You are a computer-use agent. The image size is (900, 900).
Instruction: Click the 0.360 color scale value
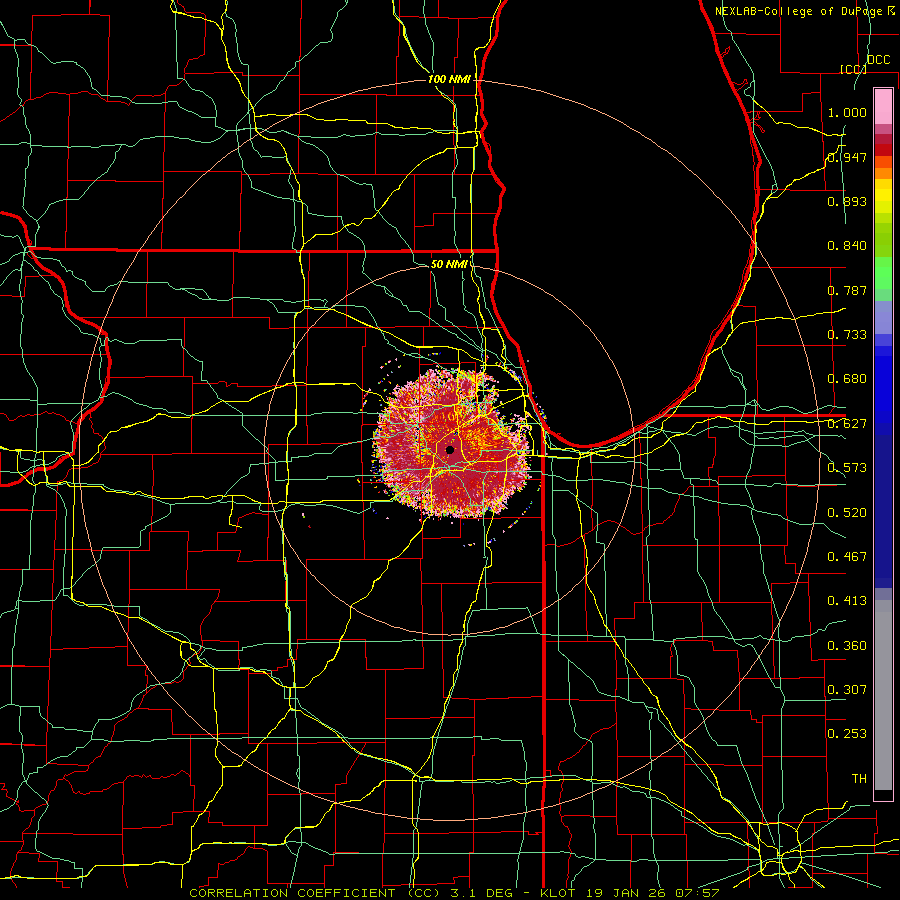click(x=847, y=646)
